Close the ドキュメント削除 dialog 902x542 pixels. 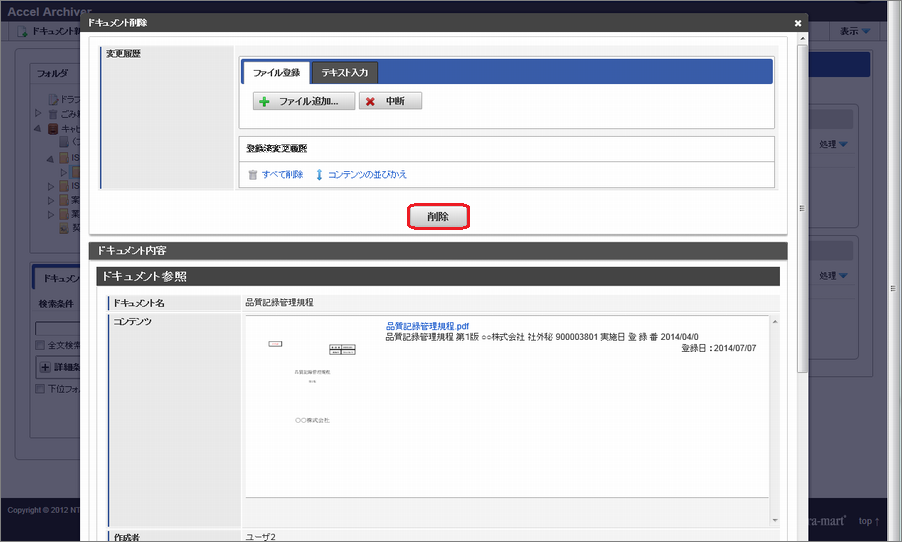(x=798, y=23)
